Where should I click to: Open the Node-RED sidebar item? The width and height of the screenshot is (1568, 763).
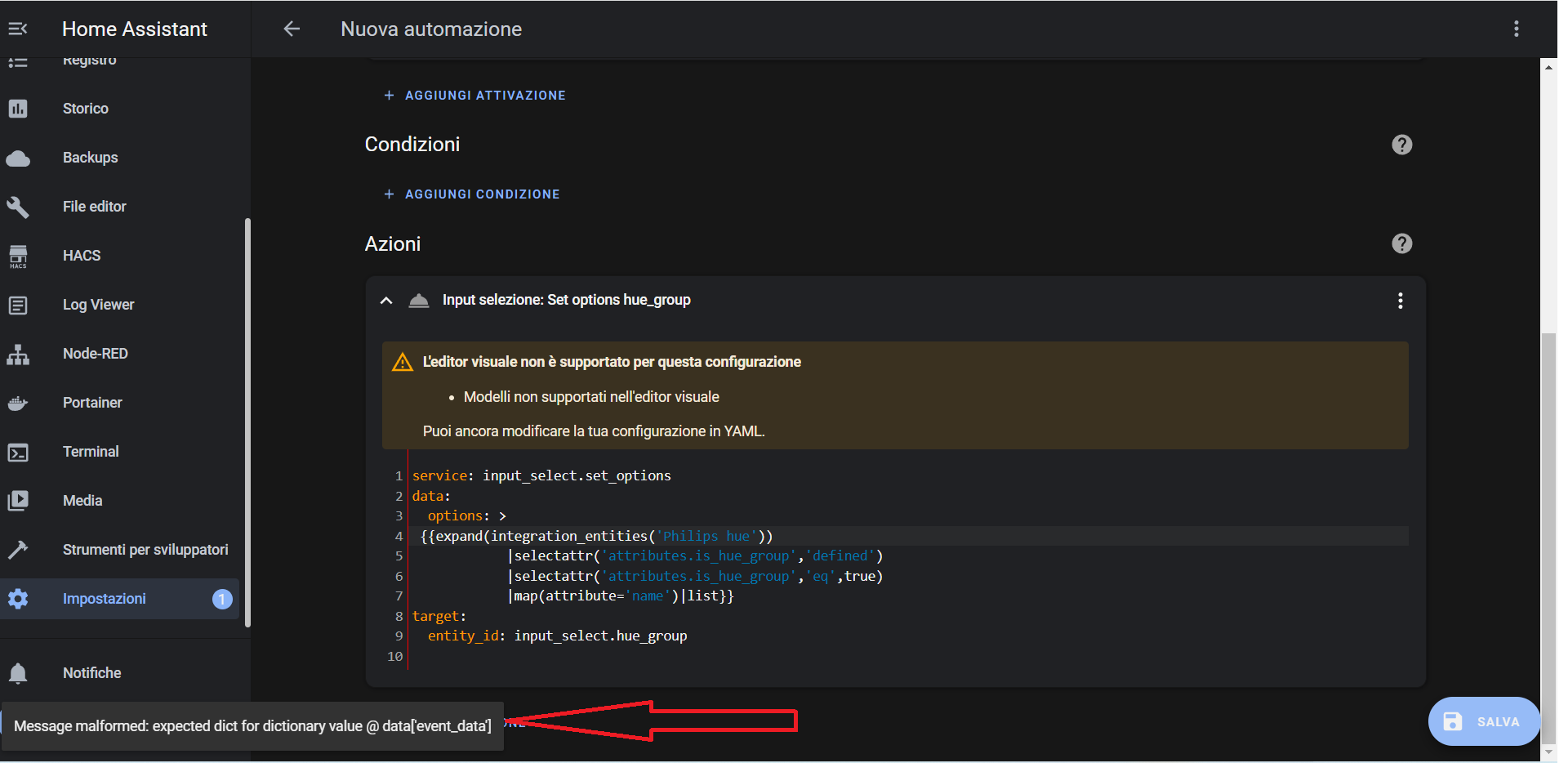coord(94,353)
